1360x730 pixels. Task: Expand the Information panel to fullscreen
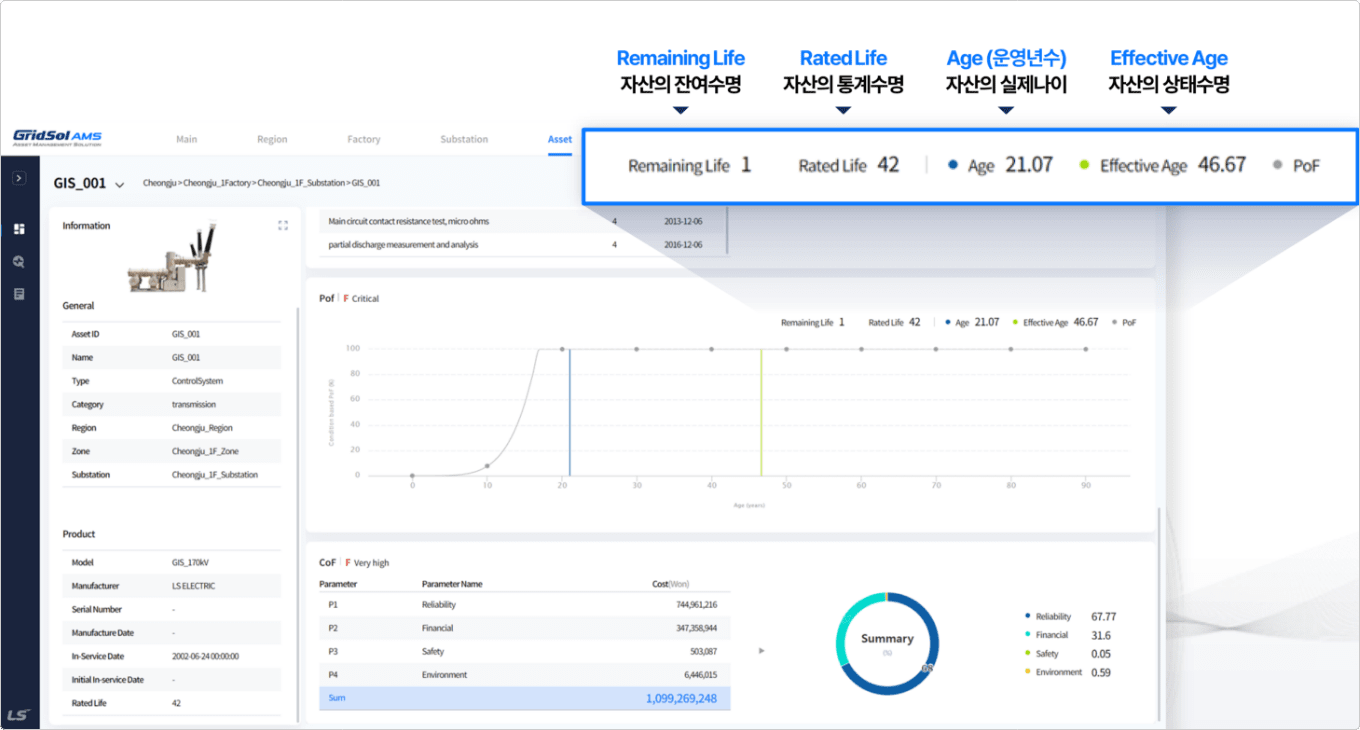coord(283,226)
